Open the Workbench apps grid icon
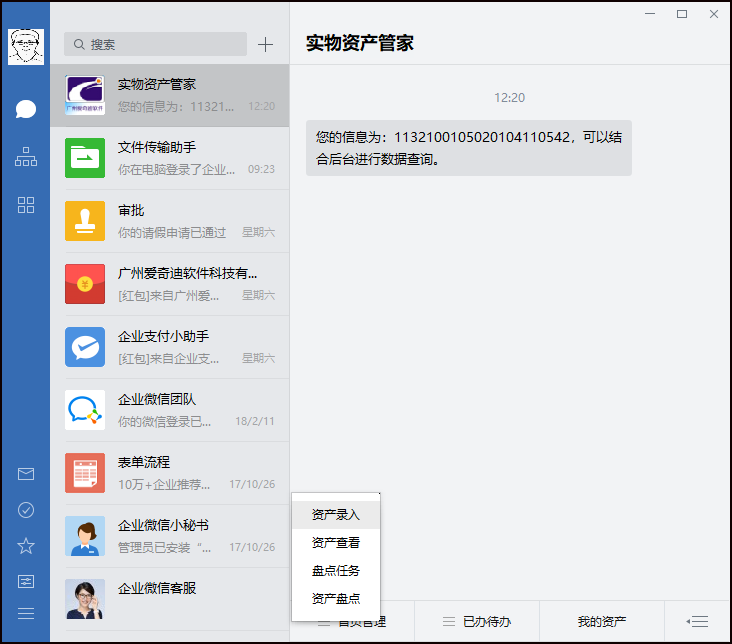 pyautogui.click(x=26, y=205)
